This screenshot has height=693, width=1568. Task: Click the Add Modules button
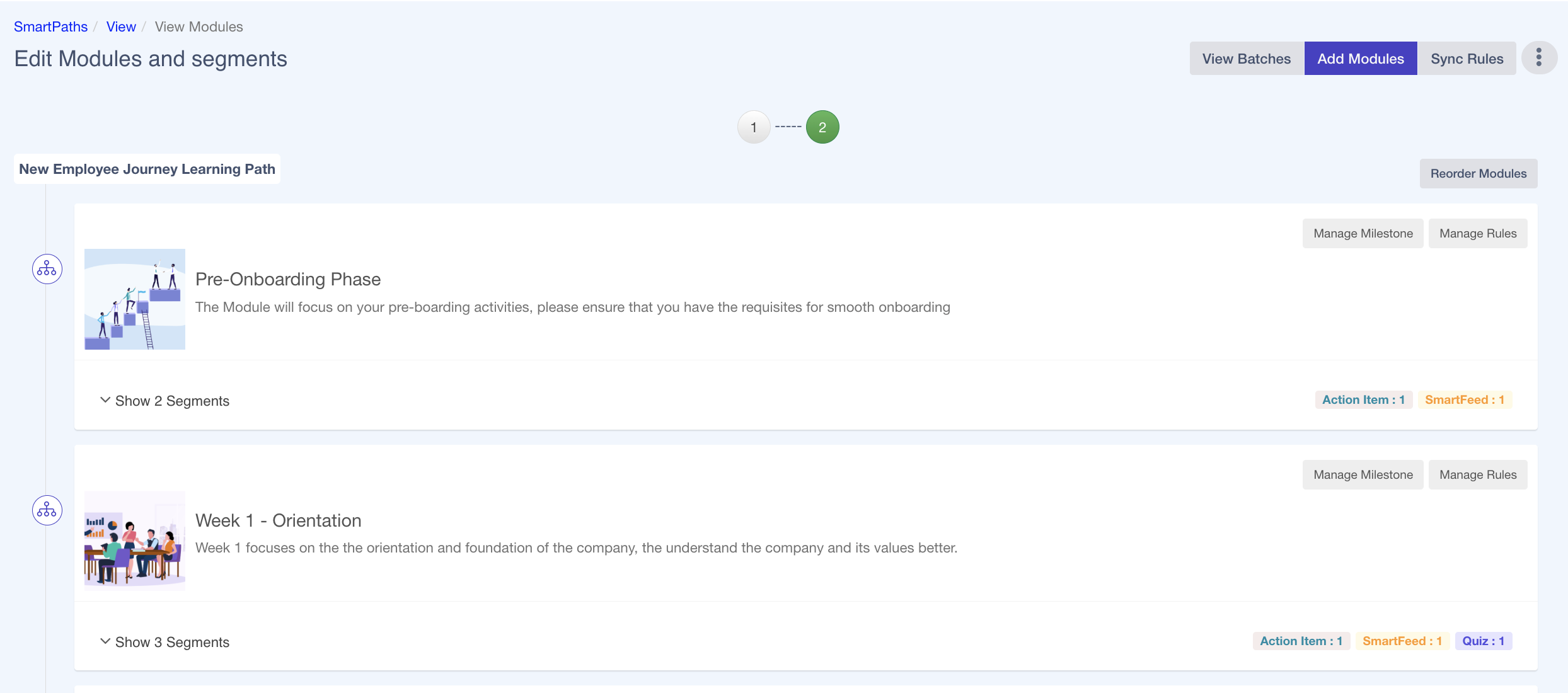(x=1360, y=59)
